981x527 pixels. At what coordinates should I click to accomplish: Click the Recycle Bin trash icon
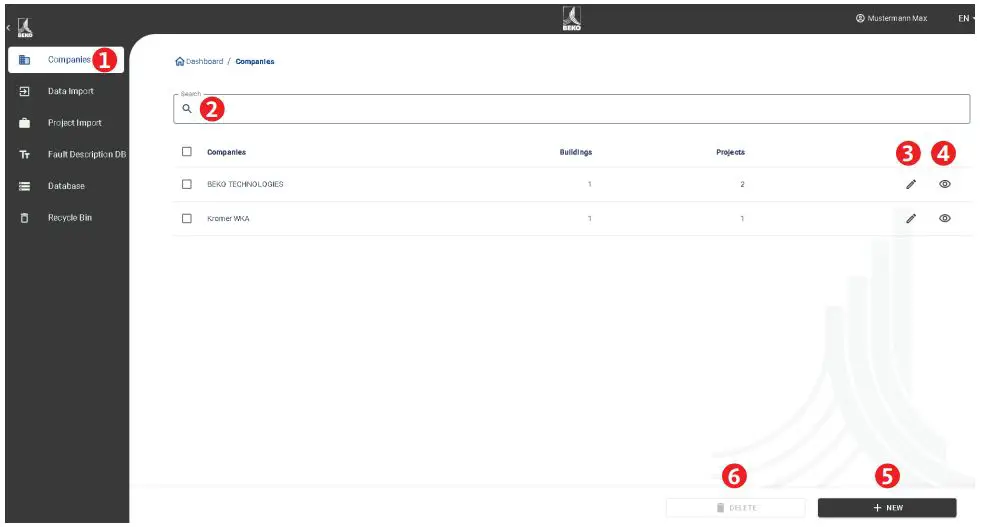(x=24, y=218)
